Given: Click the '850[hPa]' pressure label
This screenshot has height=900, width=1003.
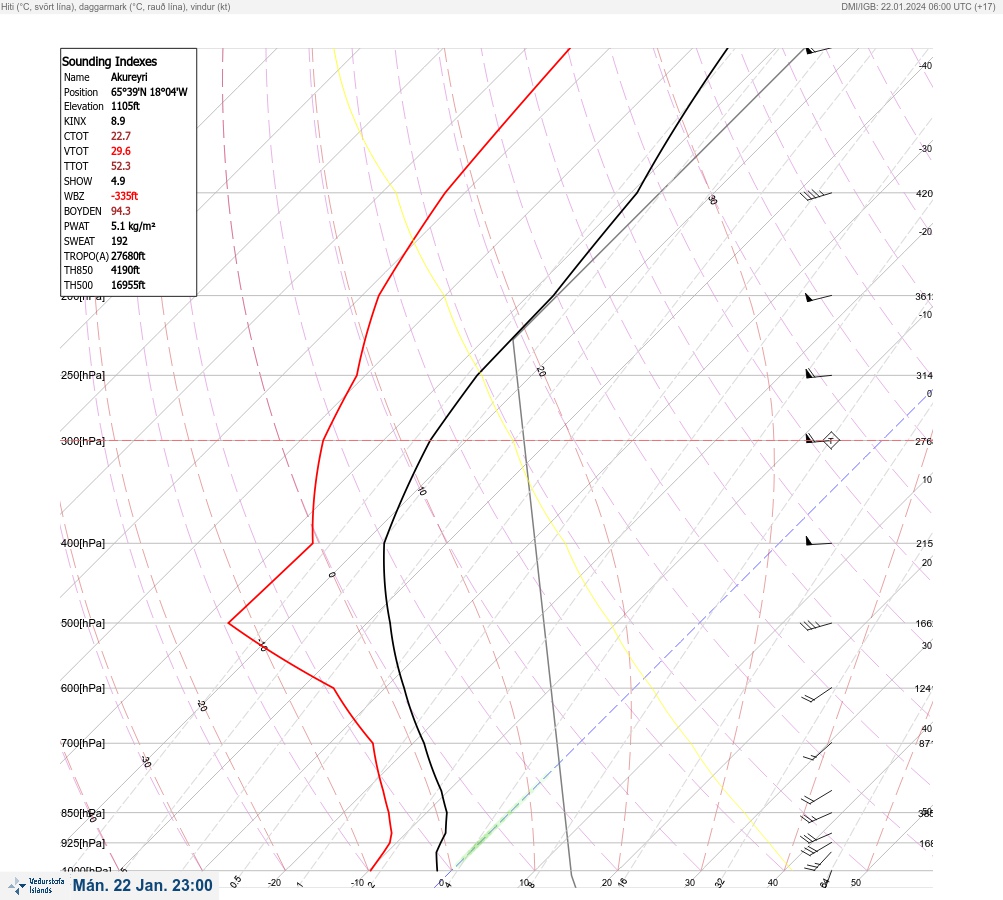Looking at the screenshot, I should [x=83, y=813].
